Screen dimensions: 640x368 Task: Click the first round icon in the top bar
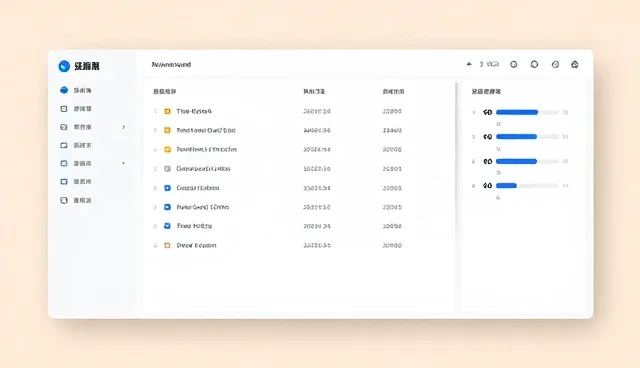tap(514, 64)
